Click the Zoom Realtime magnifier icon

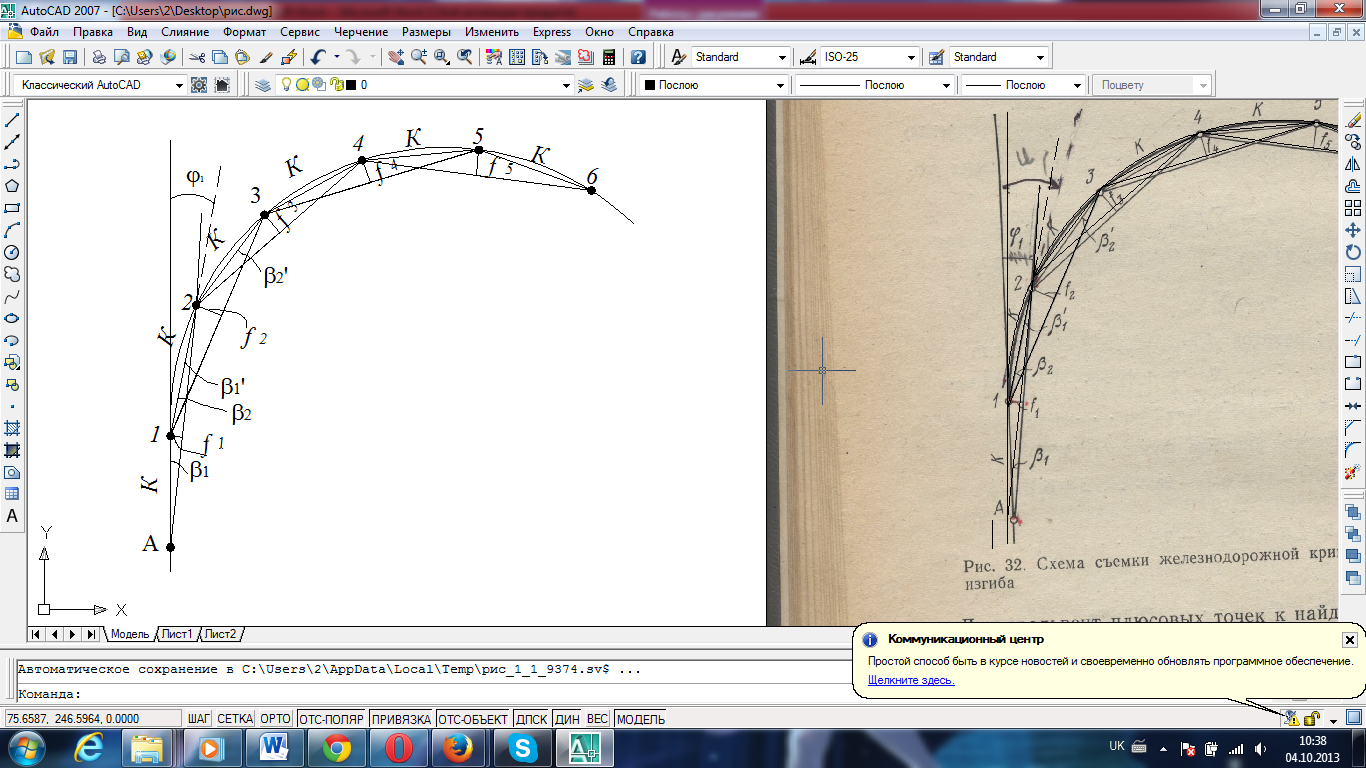pyautogui.click(x=418, y=57)
